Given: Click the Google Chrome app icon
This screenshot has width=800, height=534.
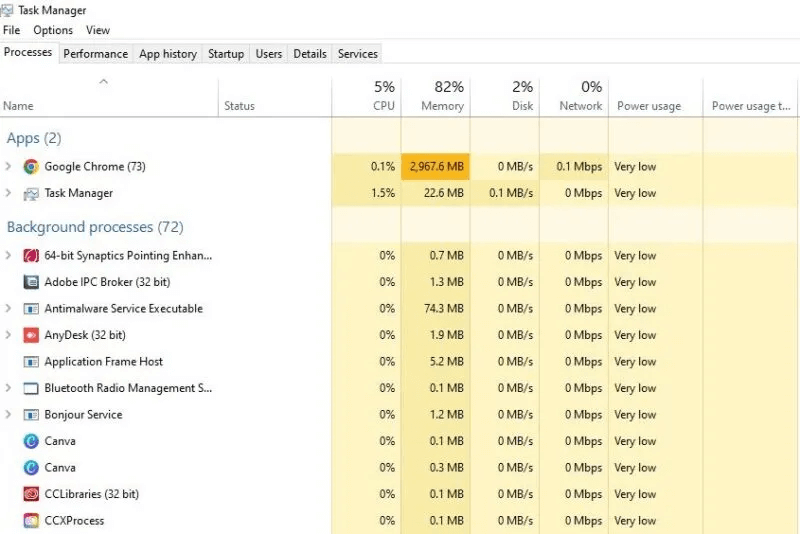Looking at the screenshot, I should pyautogui.click(x=31, y=167).
